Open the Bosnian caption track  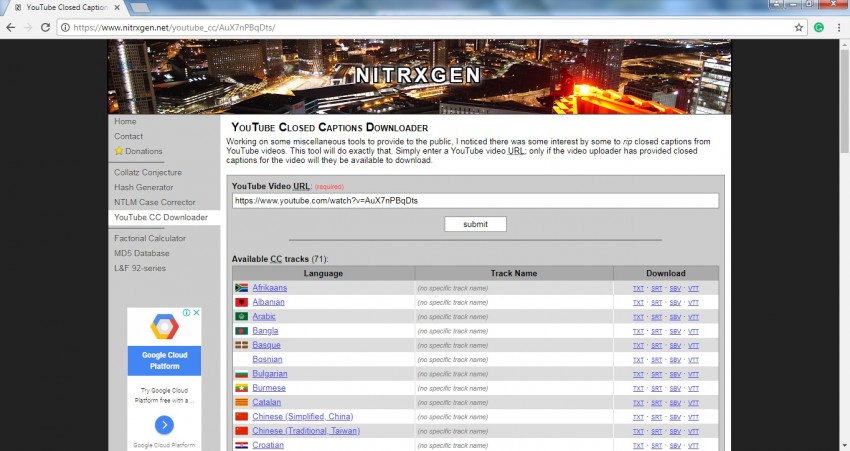tap(267, 359)
